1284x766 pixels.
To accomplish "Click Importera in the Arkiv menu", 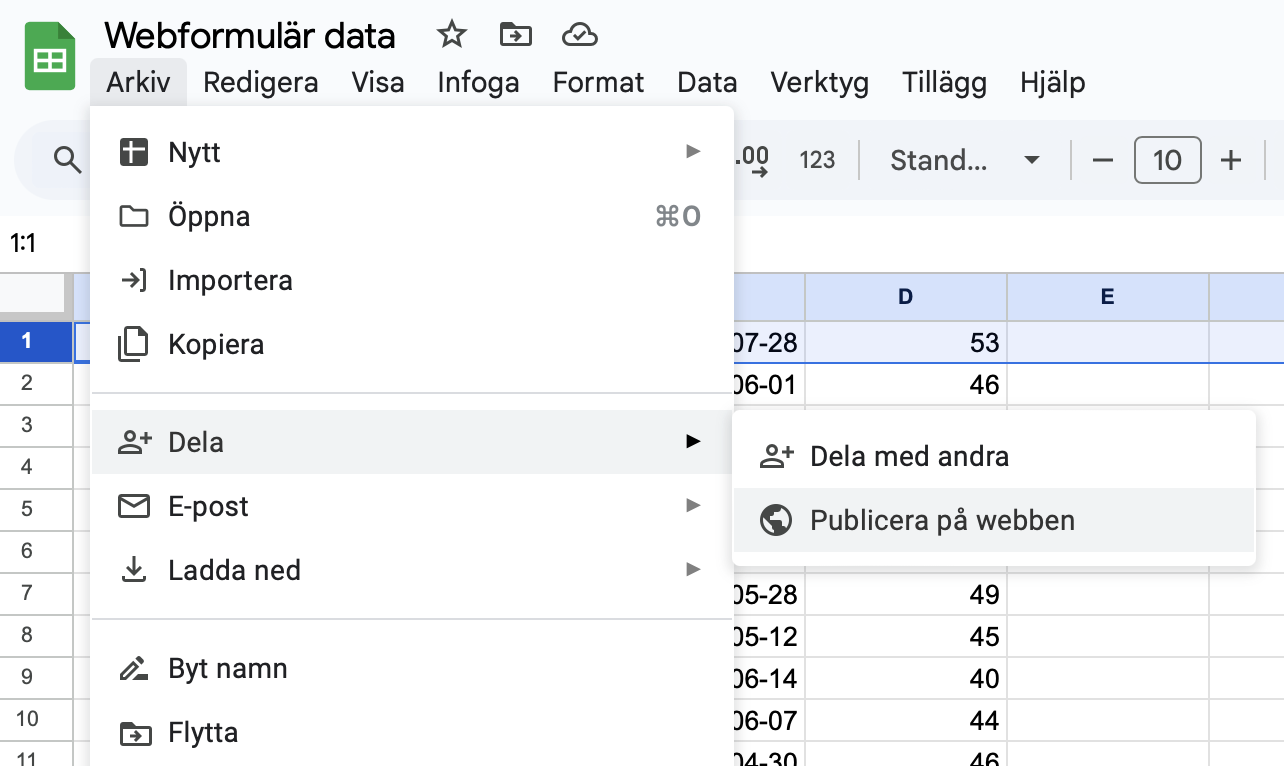I will point(412,280).
